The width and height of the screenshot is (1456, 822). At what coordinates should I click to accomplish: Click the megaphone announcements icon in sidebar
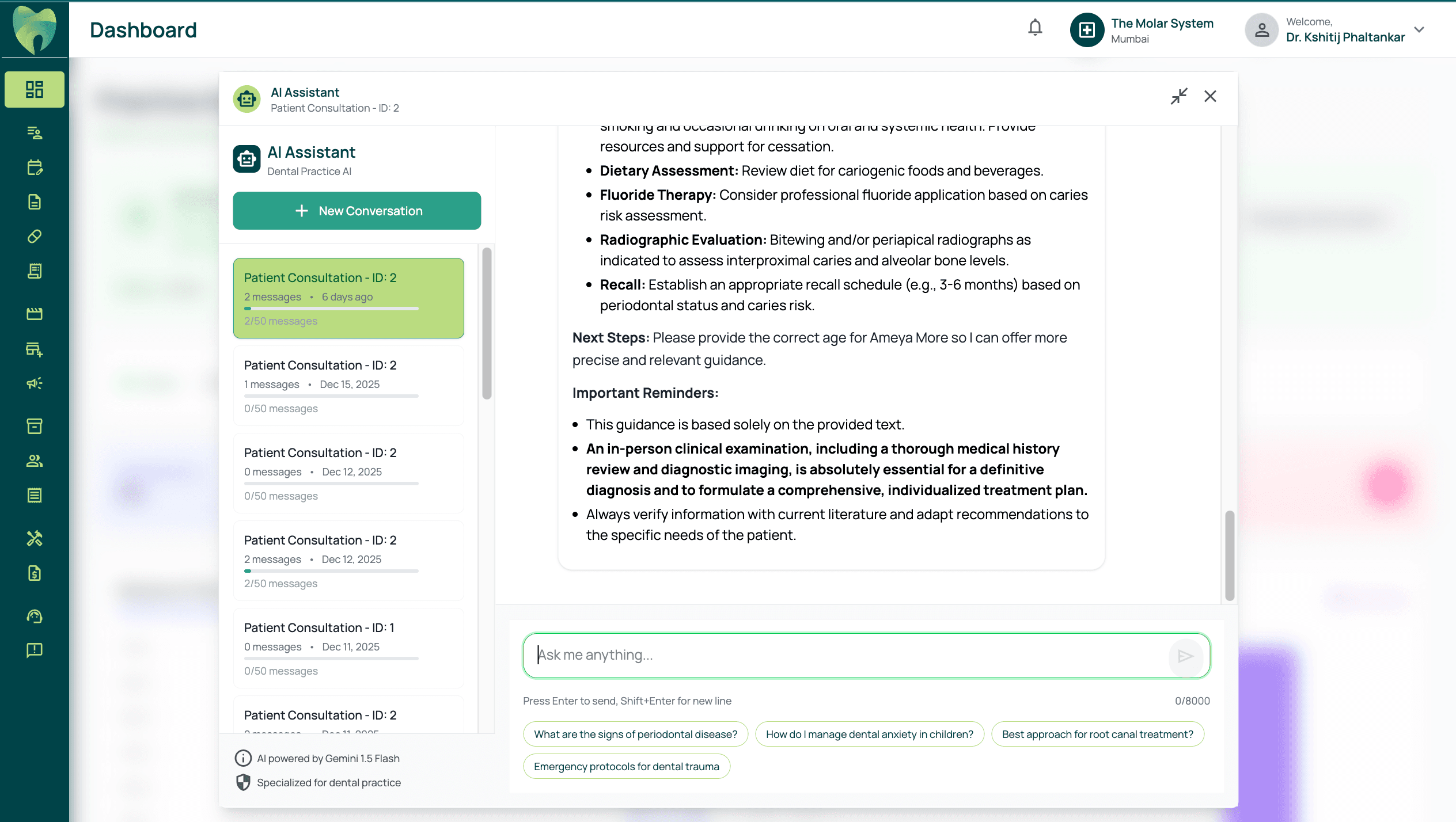pos(35,383)
